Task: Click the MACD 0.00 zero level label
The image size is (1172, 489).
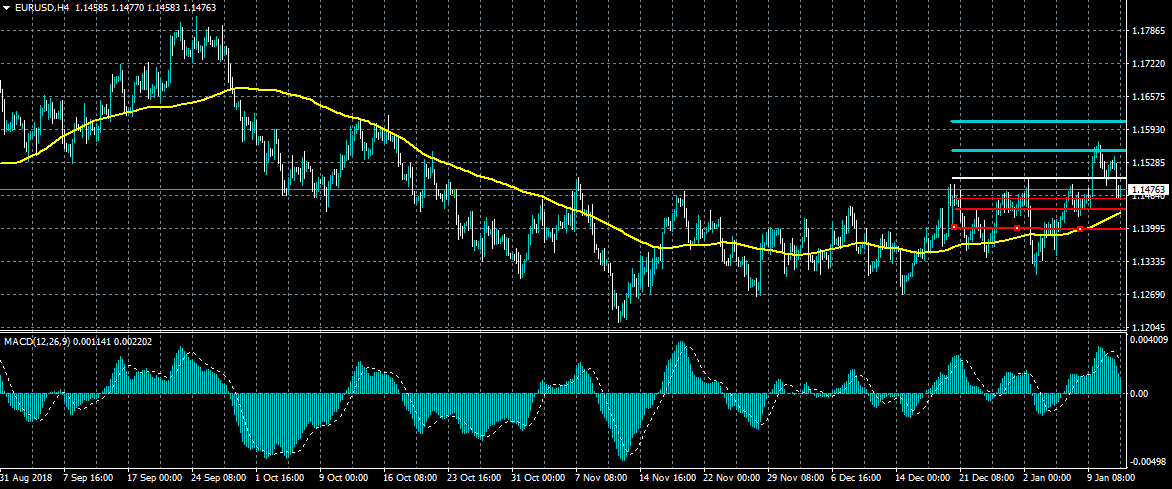Action: [x=1139, y=394]
